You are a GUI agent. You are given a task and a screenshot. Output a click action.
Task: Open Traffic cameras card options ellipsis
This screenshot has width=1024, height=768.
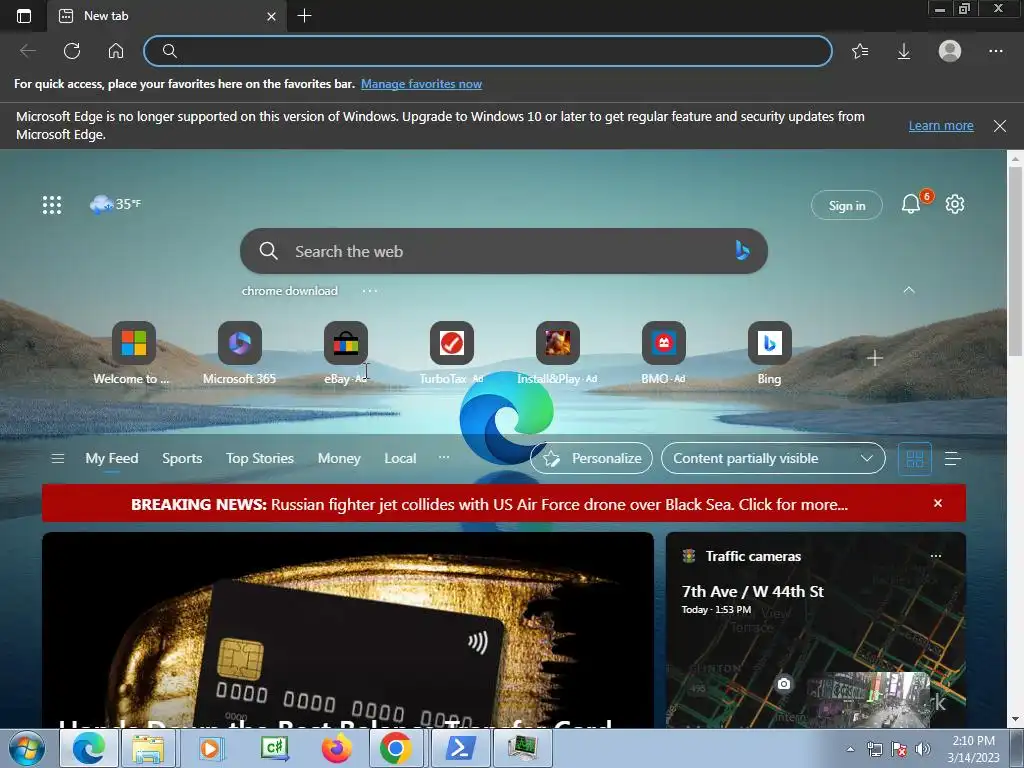point(936,556)
